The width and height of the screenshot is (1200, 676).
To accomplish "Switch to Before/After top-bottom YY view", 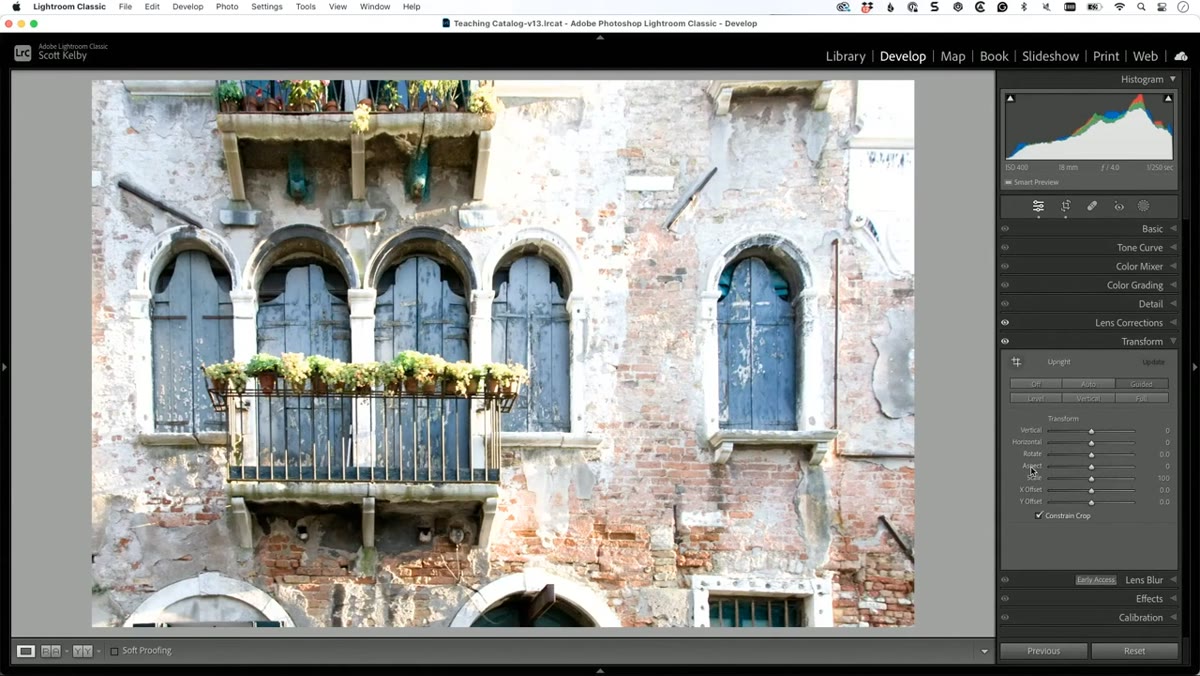I will point(82,651).
